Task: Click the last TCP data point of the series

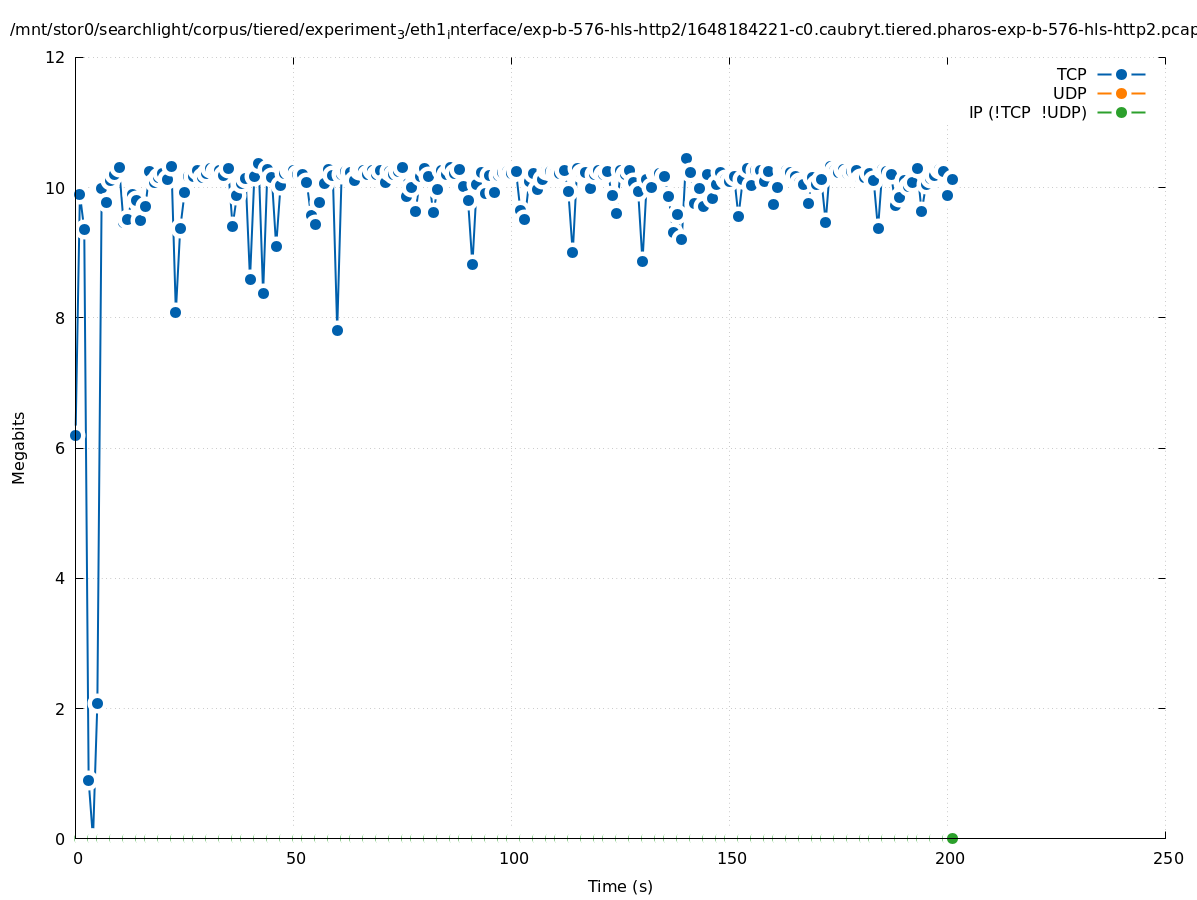Action: [x=952, y=179]
